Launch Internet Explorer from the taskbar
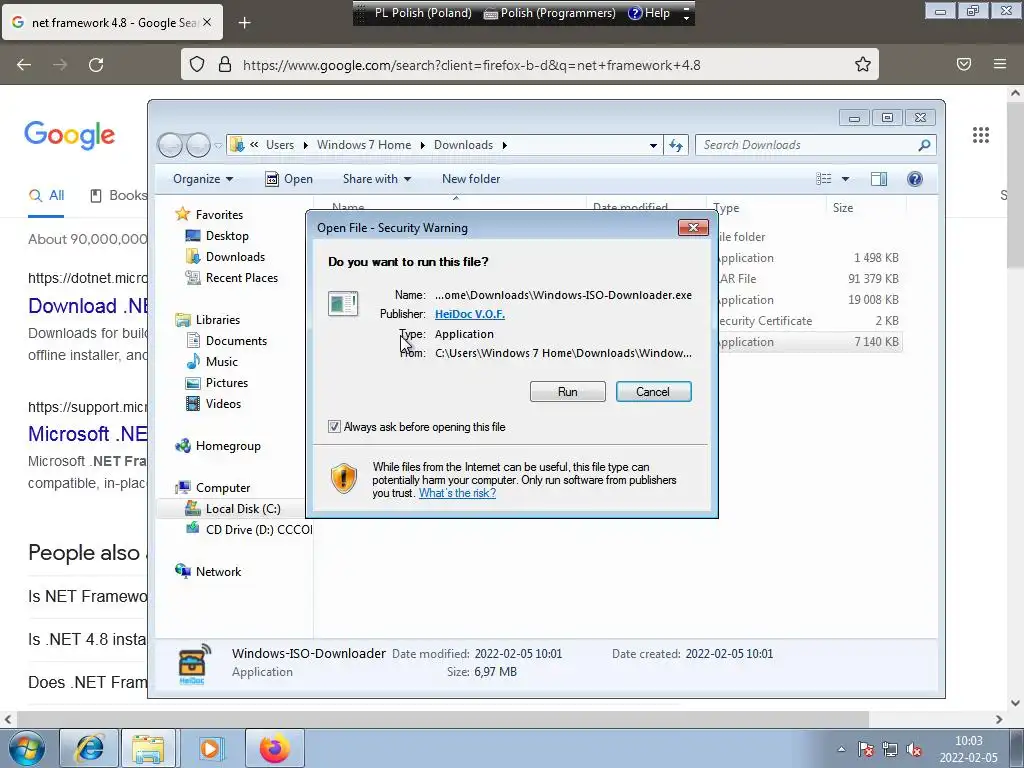This screenshot has width=1024, height=768. tap(89, 748)
